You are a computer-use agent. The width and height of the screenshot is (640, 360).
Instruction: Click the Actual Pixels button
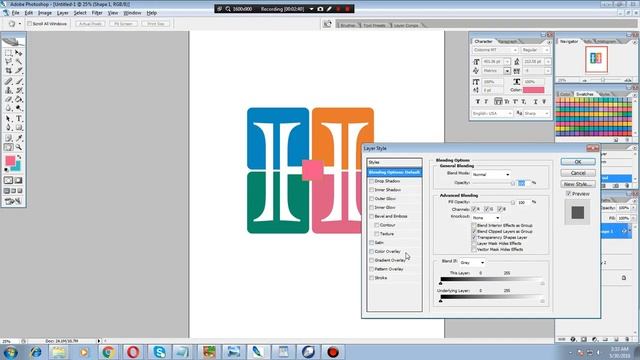click(x=90, y=24)
